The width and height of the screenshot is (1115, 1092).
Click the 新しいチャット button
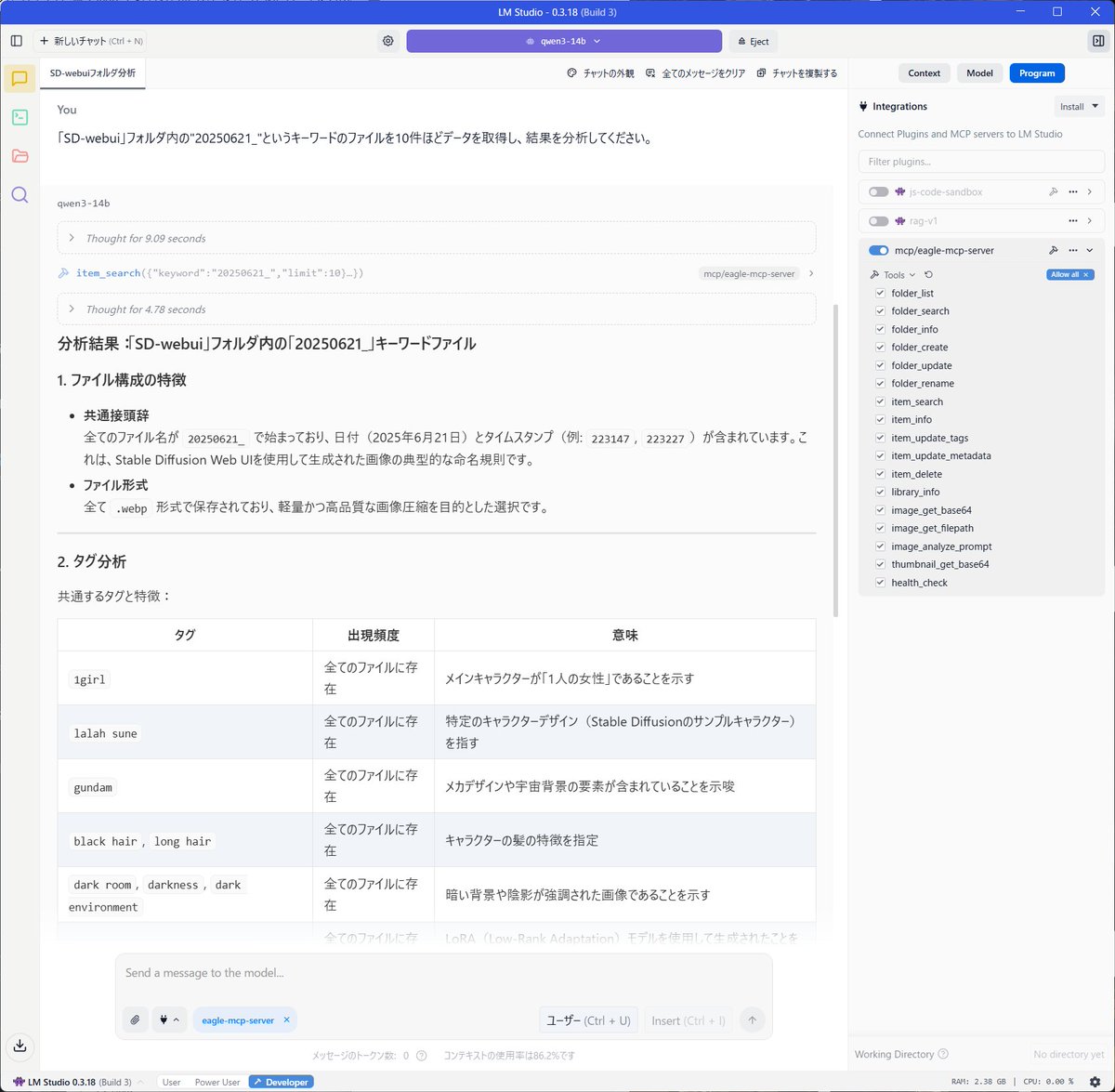pyautogui.click(x=90, y=41)
